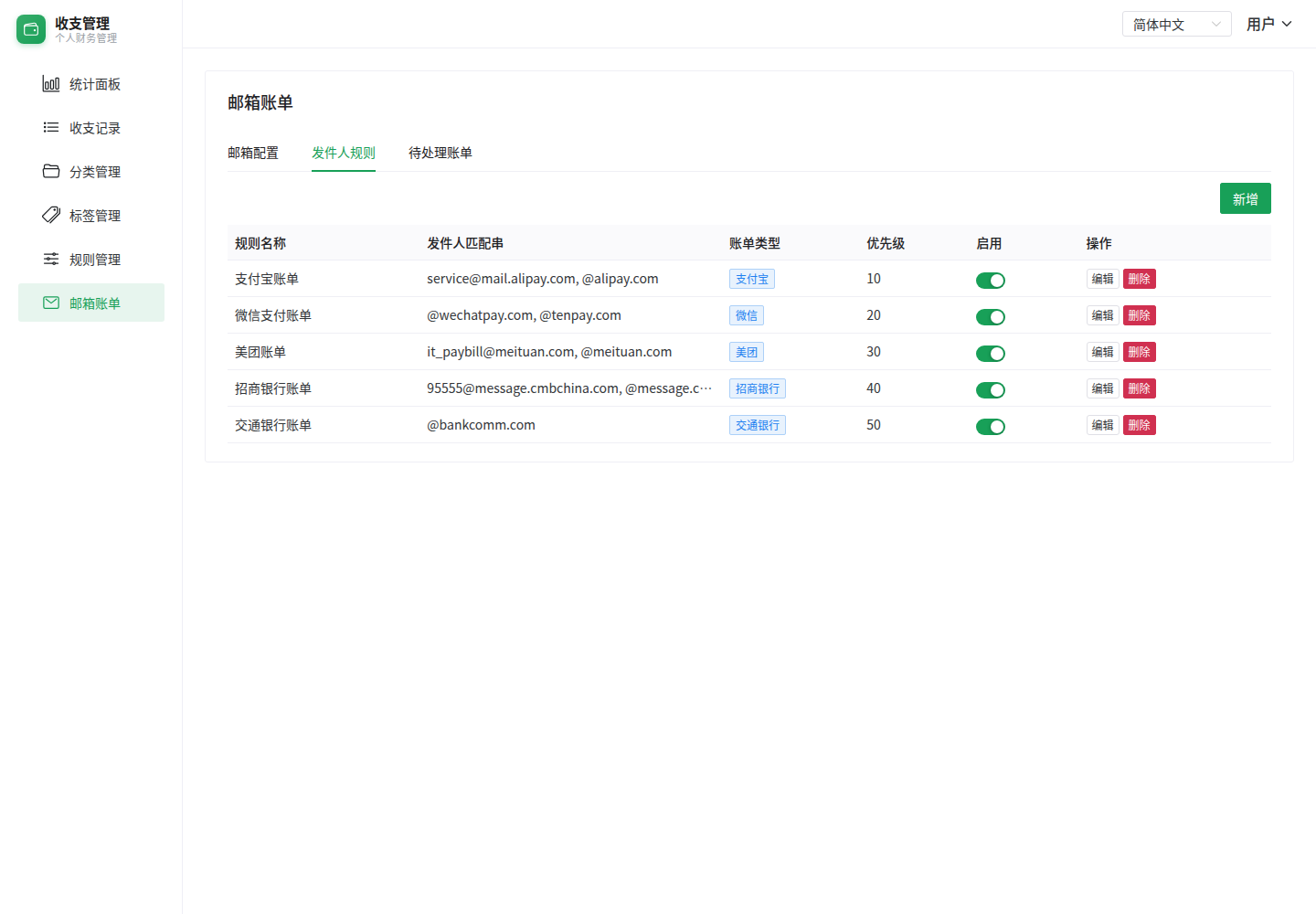Select 邮箱账单 in sidebar

click(91, 303)
